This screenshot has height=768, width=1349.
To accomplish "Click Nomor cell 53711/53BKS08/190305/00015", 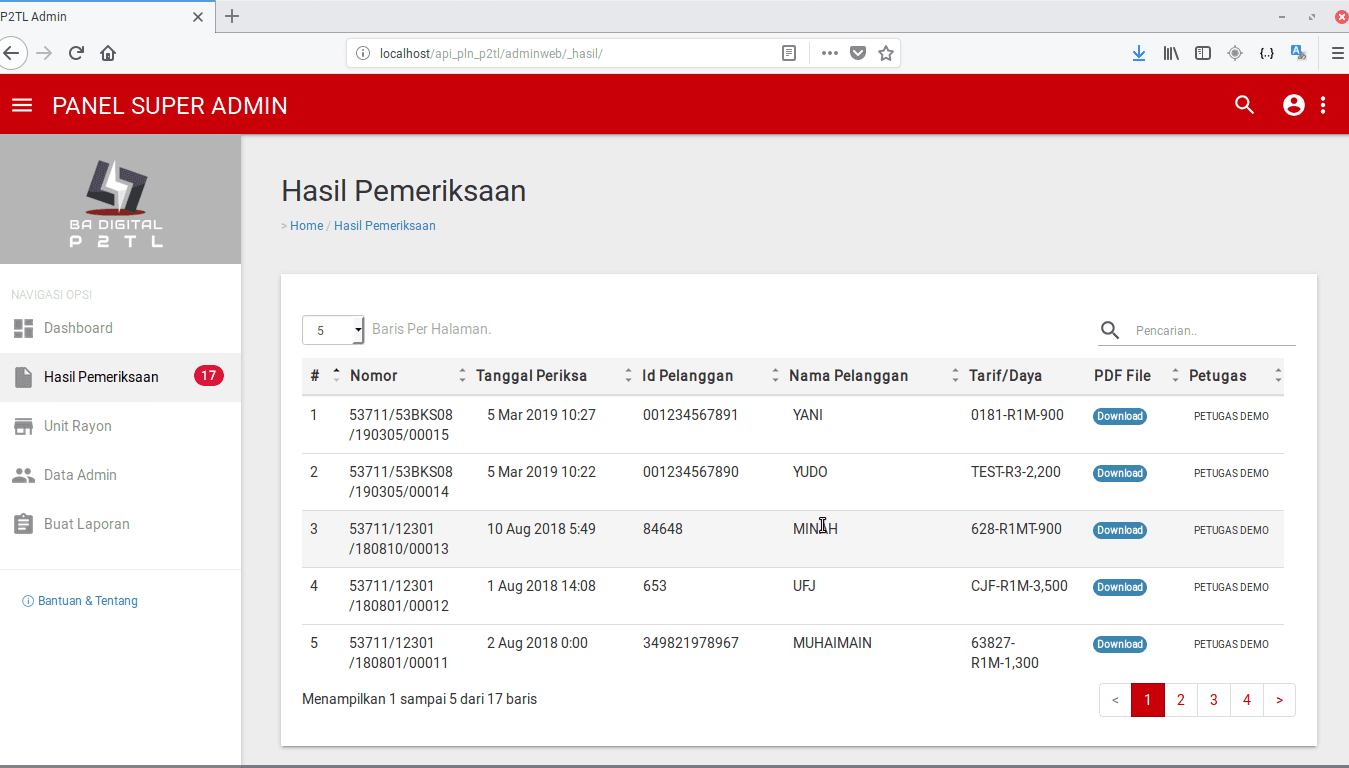I will (x=401, y=425).
